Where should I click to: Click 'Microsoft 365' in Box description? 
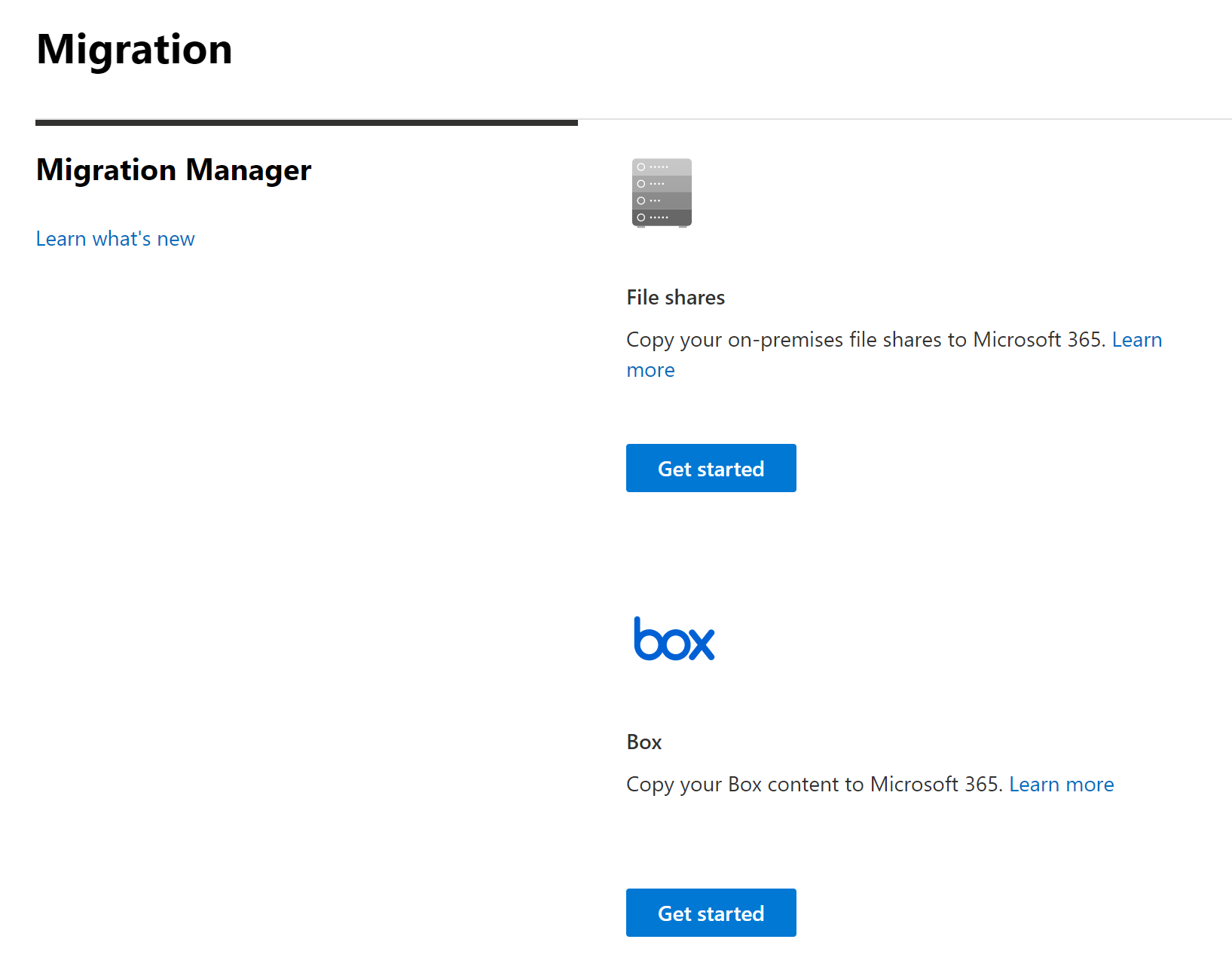click(x=934, y=785)
